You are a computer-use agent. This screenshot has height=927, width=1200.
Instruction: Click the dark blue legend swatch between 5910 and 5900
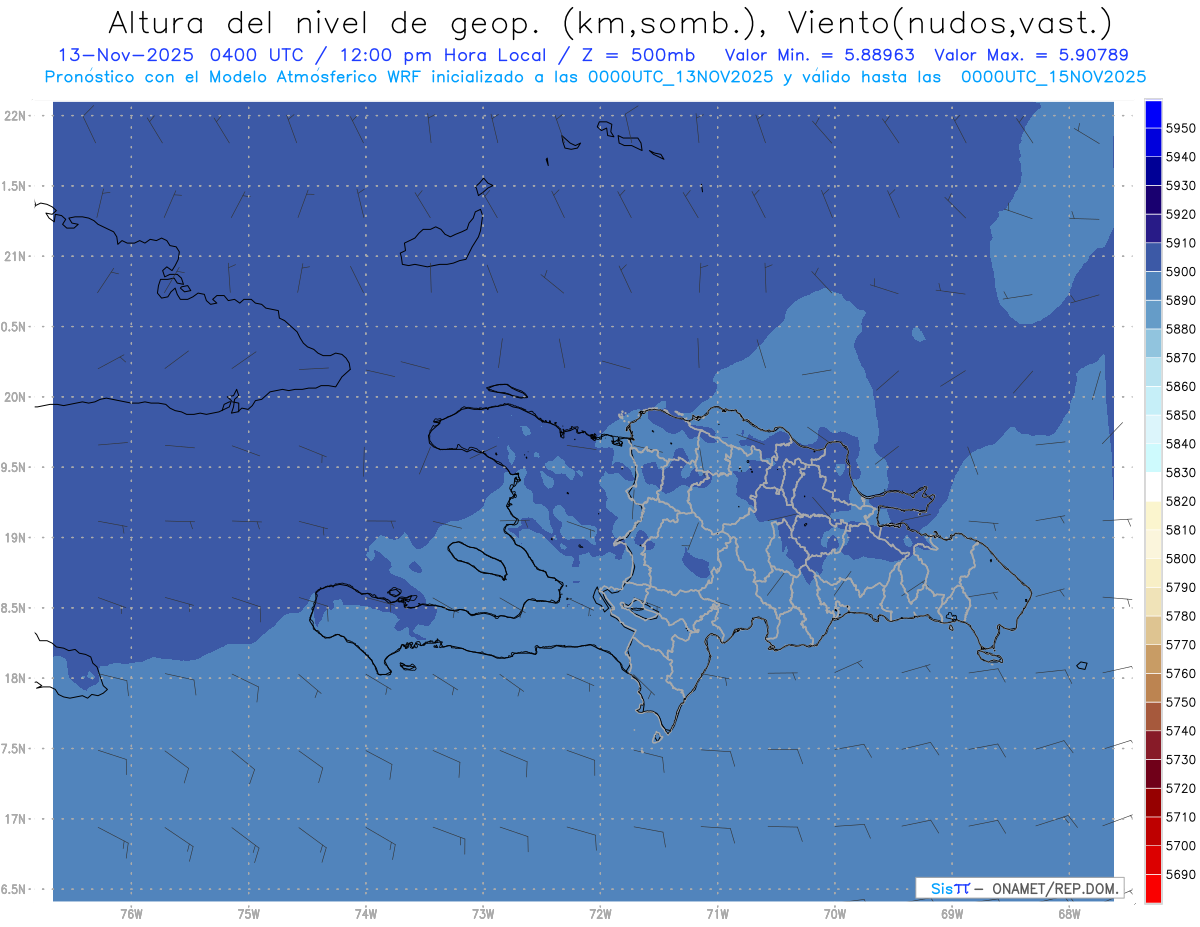click(x=1152, y=257)
